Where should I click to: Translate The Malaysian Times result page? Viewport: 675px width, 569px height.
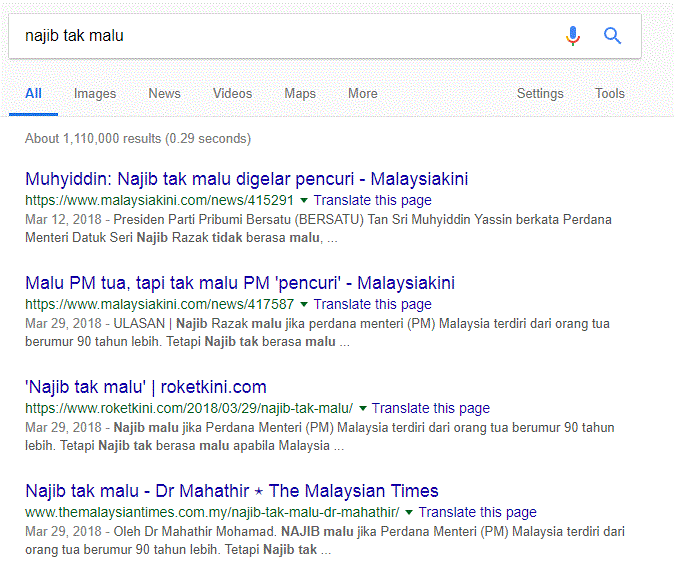(477, 513)
